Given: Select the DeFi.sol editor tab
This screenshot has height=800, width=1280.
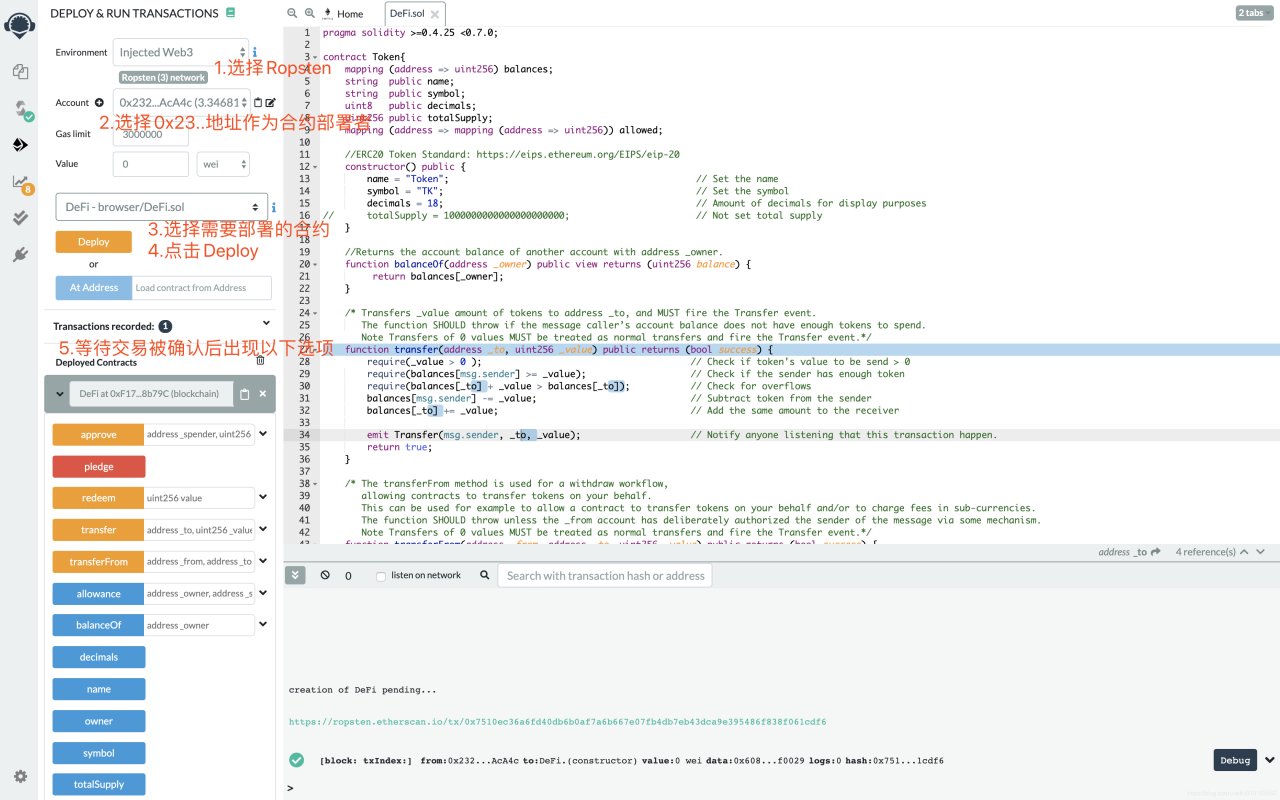Looking at the screenshot, I should click(406, 14).
